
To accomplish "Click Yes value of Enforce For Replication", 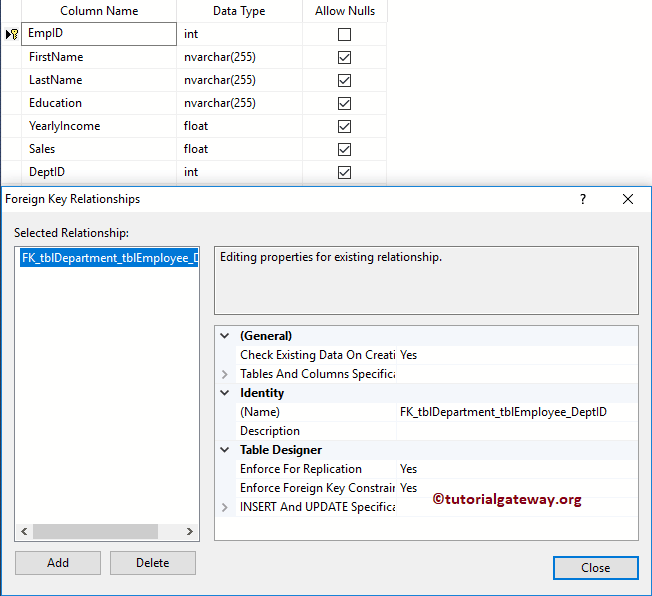I will click(517, 469).
